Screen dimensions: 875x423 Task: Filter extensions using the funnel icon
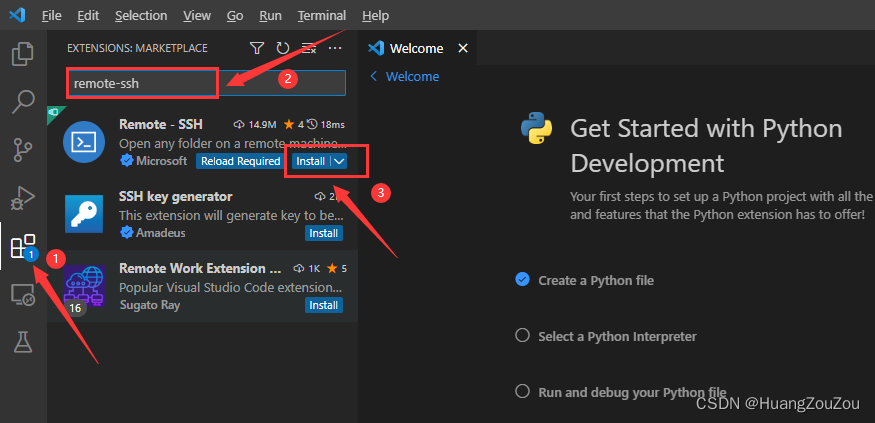[257, 49]
